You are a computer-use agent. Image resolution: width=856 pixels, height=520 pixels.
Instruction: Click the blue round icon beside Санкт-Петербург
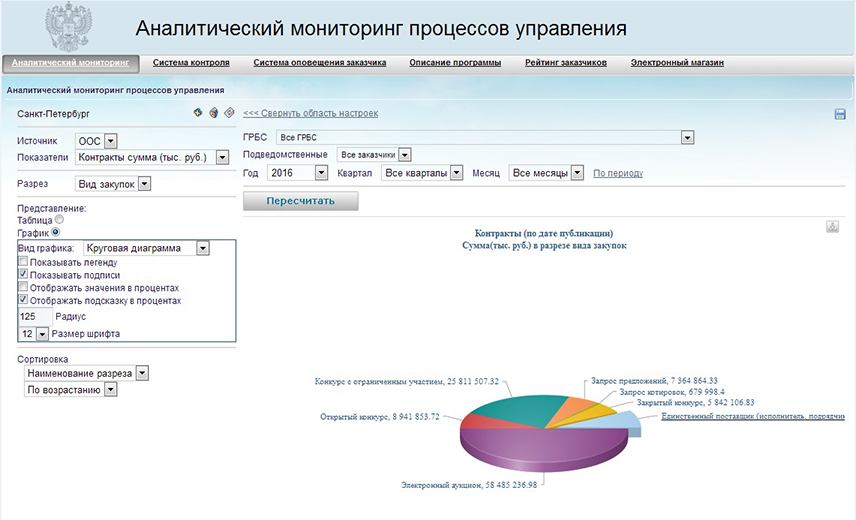198,113
